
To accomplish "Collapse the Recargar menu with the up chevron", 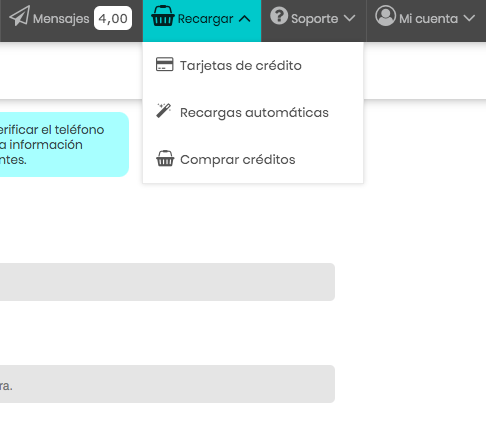I will coord(245,19).
